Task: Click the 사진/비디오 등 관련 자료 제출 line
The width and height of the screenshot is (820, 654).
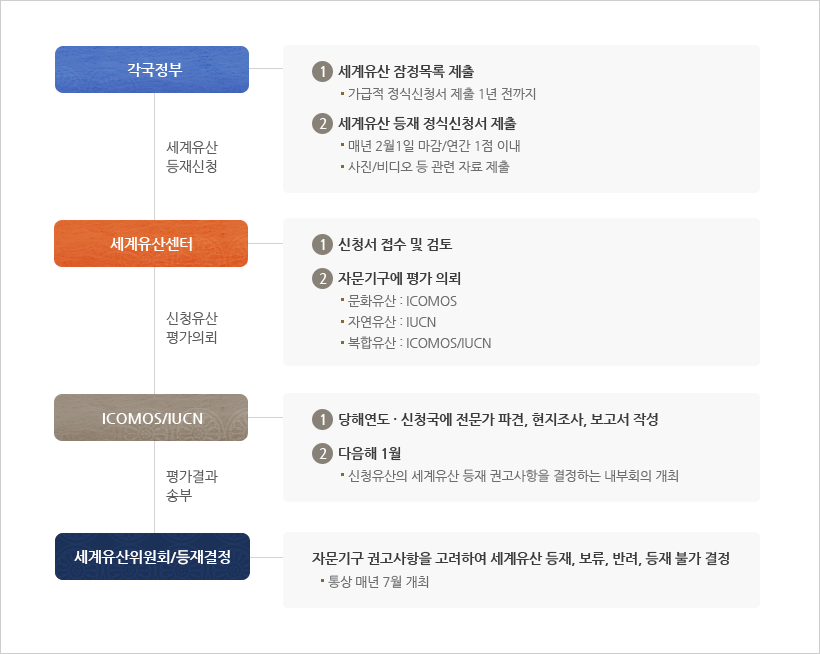Action: pyautogui.click(x=428, y=167)
